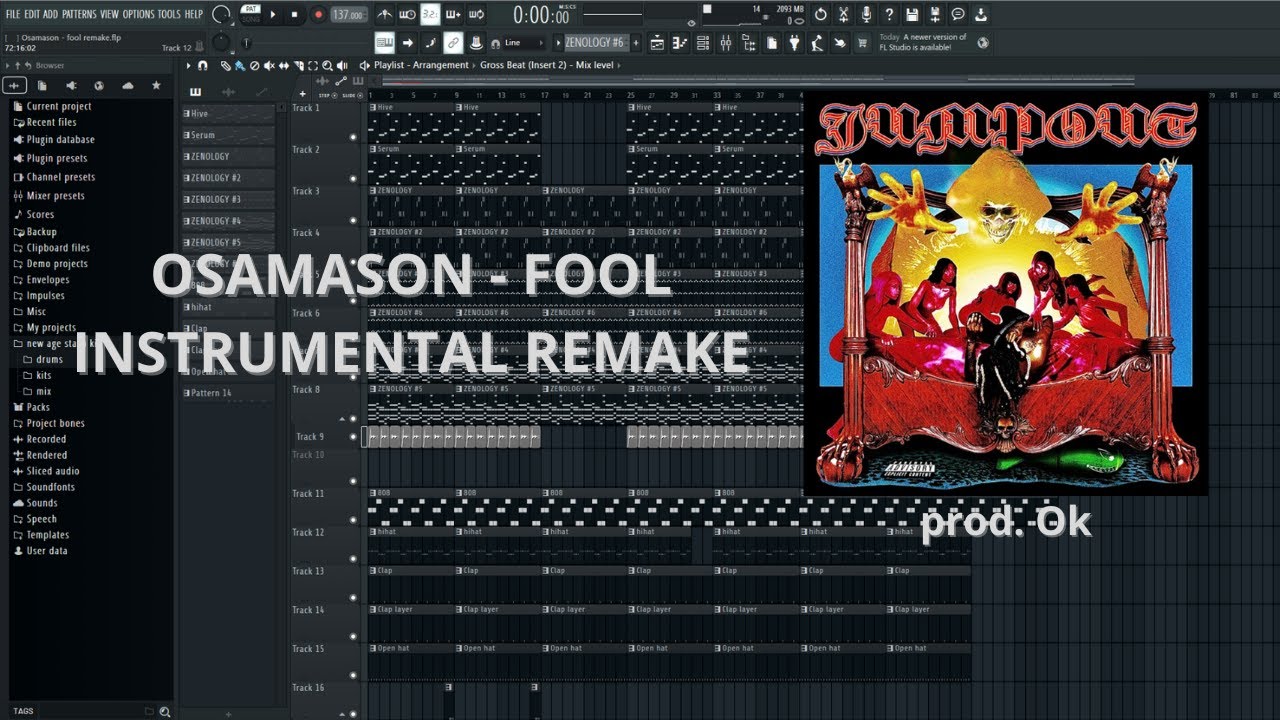1280x720 pixels.
Task: Switch PAT/SONG playback mode
Action: (252, 14)
